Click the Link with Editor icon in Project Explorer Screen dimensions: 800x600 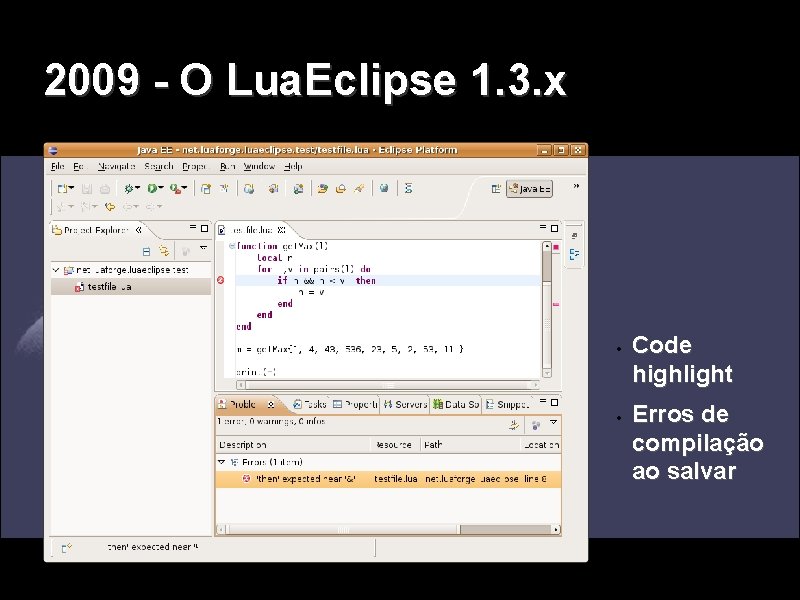164,251
